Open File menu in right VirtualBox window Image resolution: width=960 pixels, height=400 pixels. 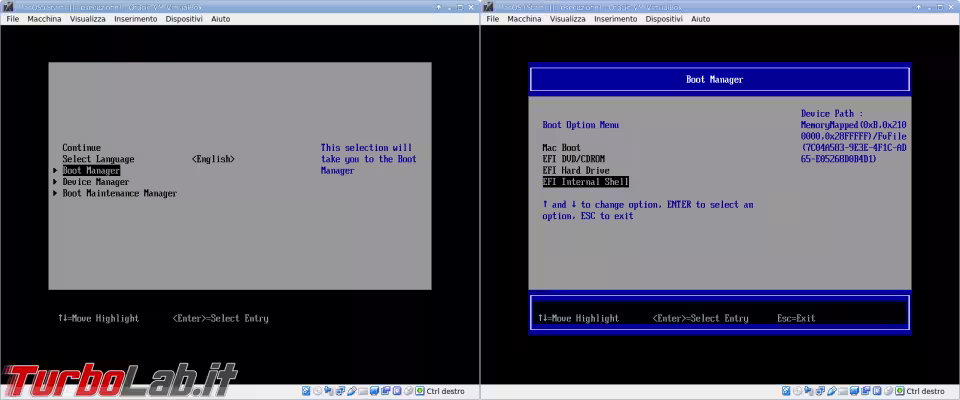(x=493, y=19)
